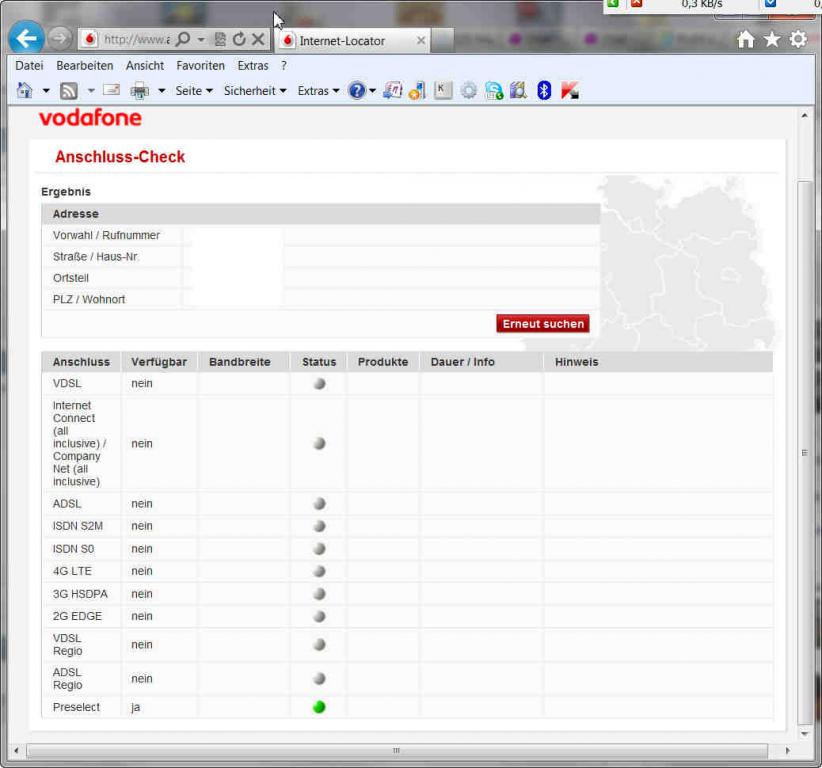This screenshot has width=822, height=768.
Task: Click the Anschluss-Check heading
Action: click(x=120, y=157)
